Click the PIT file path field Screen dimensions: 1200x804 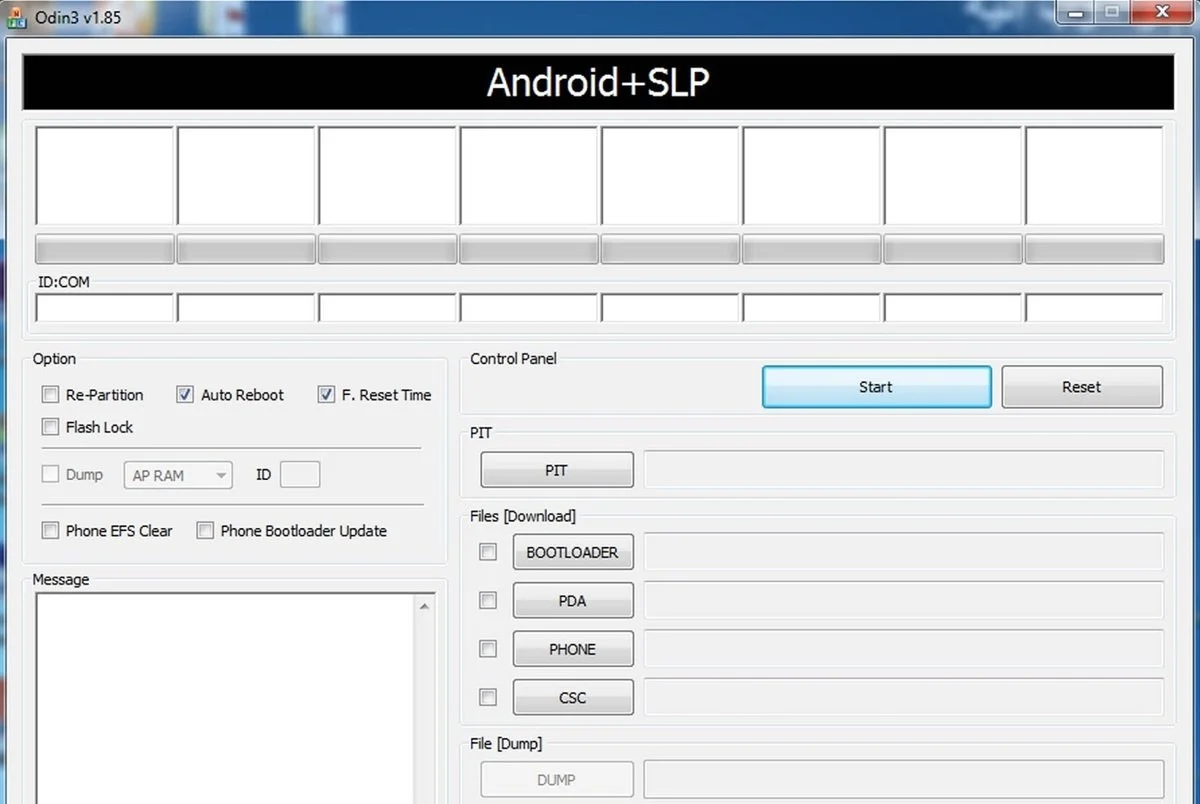tap(904, 470)
